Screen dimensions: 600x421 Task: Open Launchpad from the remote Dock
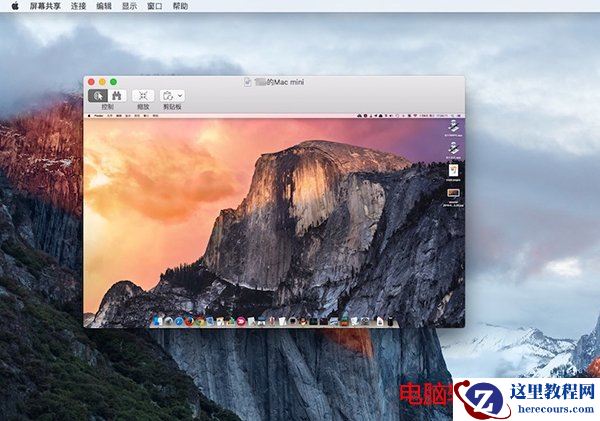168,321
